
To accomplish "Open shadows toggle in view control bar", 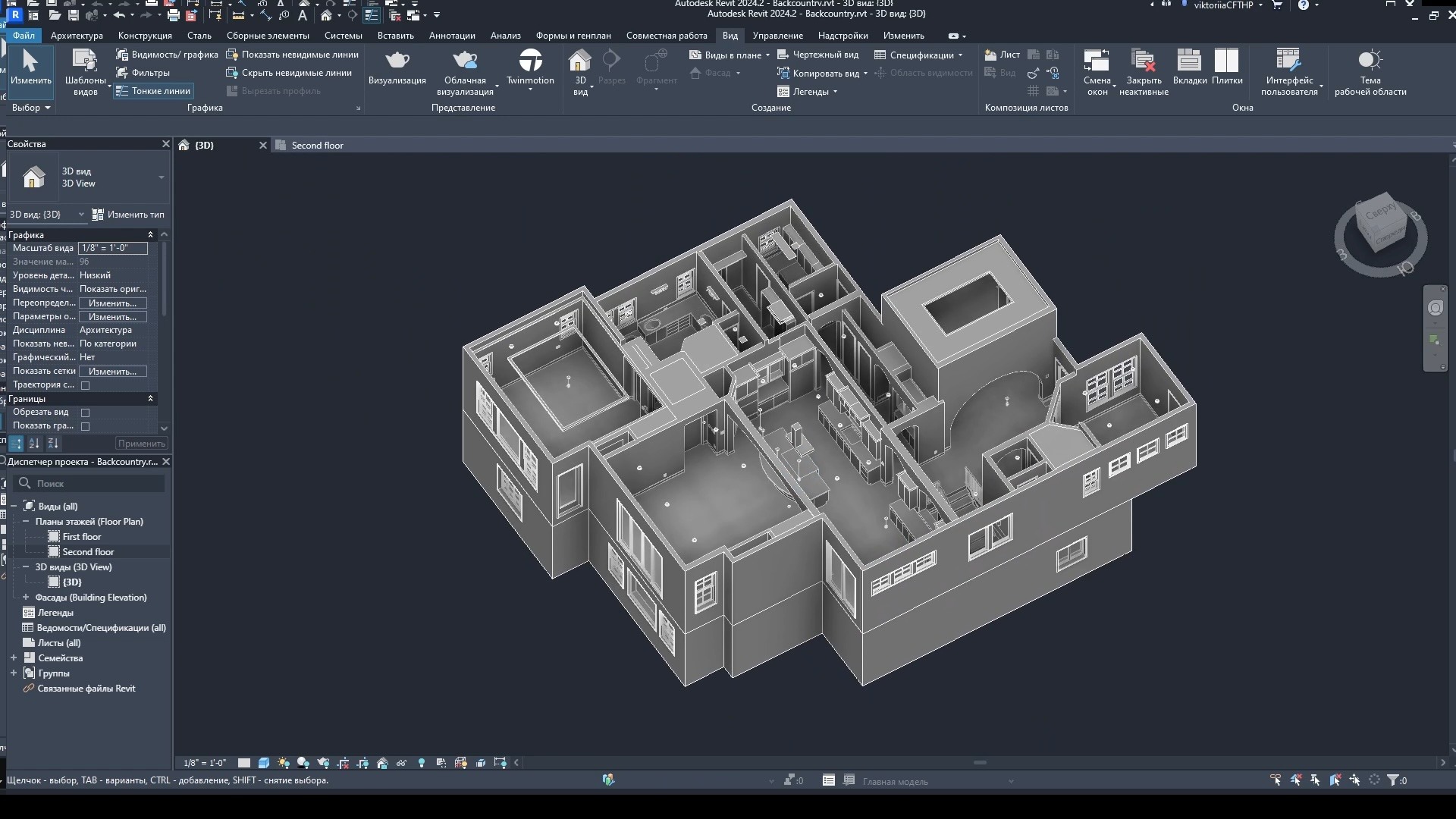I will (303, 763).
